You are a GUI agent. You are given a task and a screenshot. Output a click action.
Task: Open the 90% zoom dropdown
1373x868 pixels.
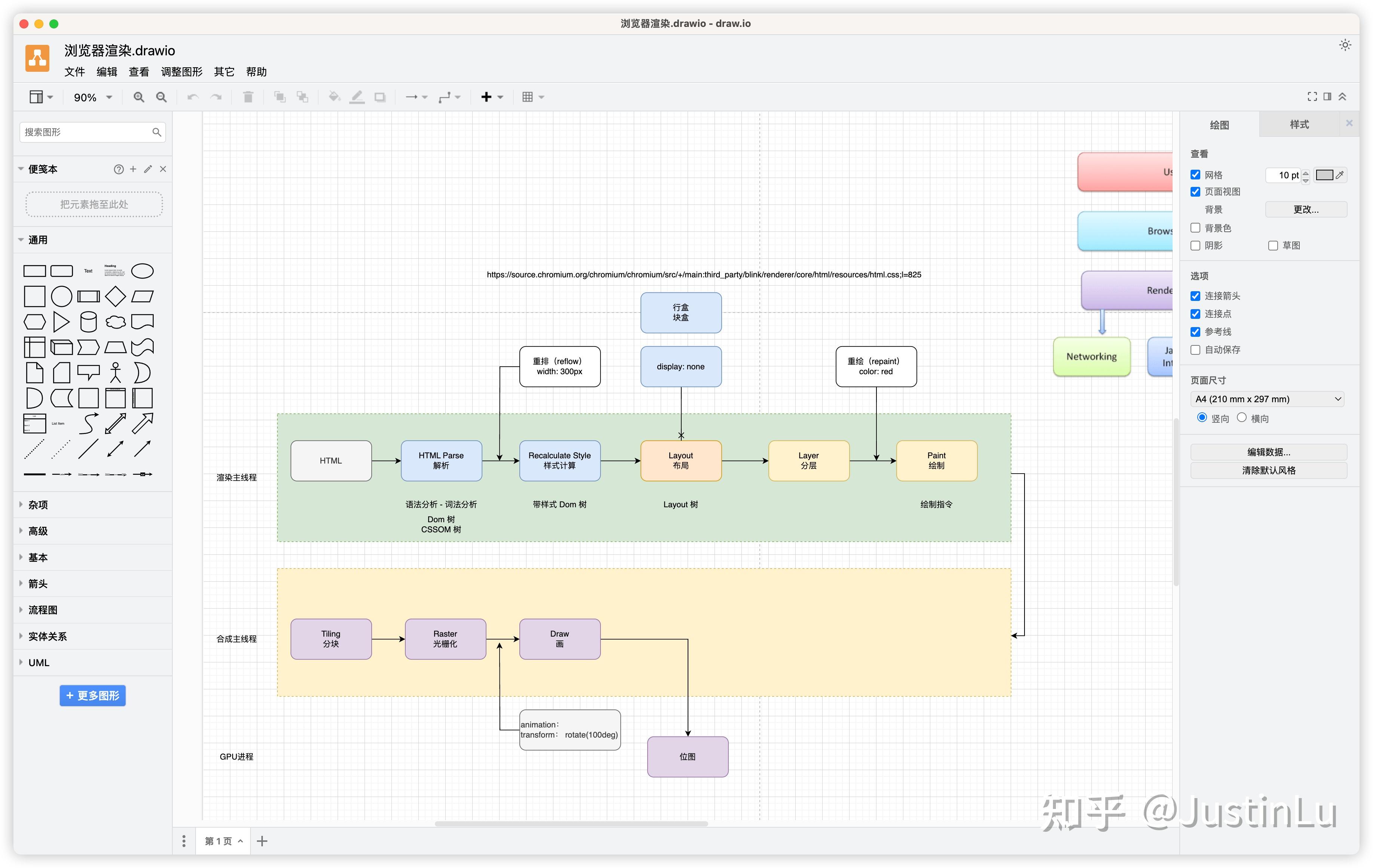point(92,98)
